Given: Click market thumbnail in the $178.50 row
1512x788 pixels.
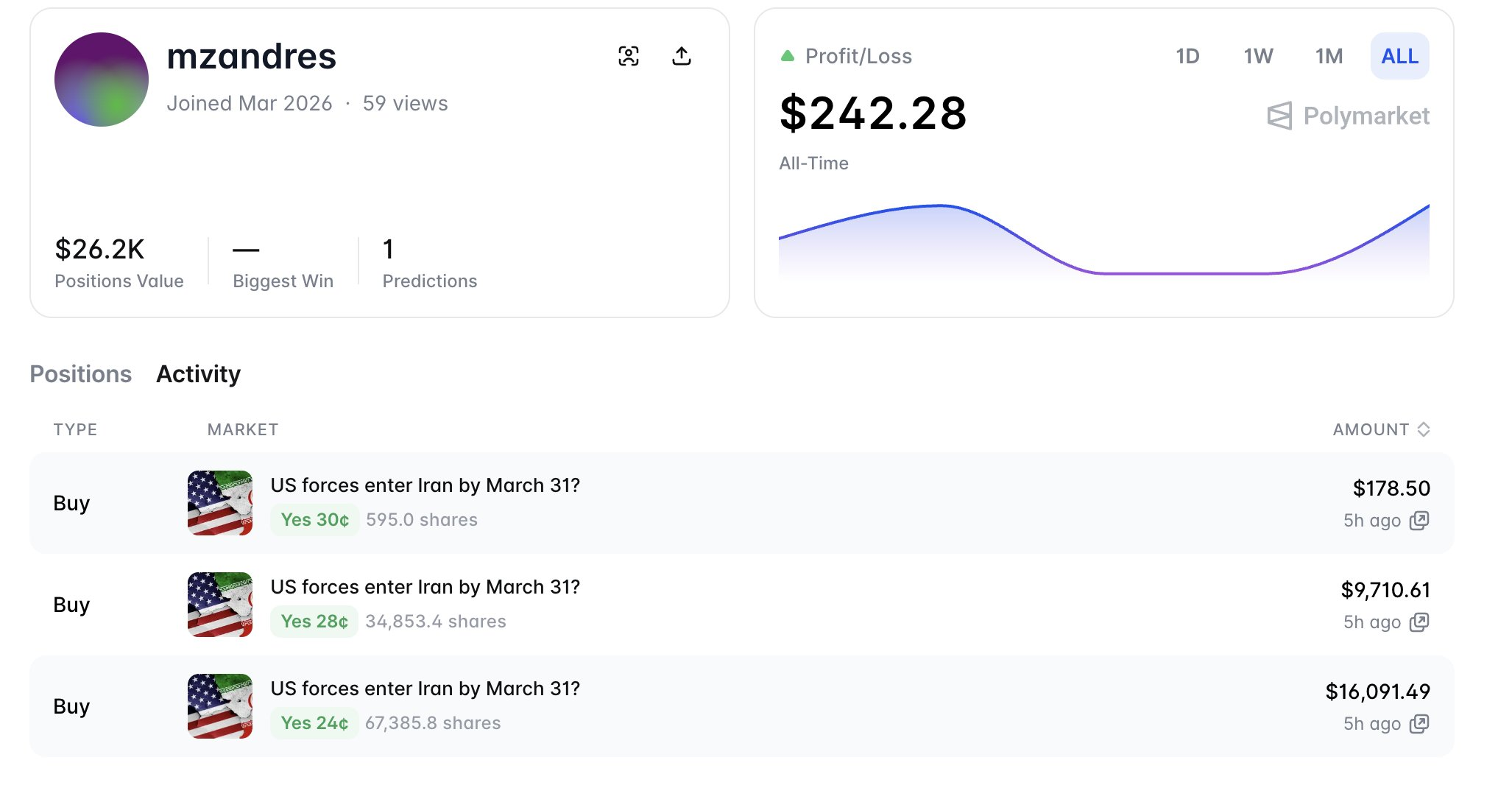Looking at the screenshot, I should click(x=220, y=503).
